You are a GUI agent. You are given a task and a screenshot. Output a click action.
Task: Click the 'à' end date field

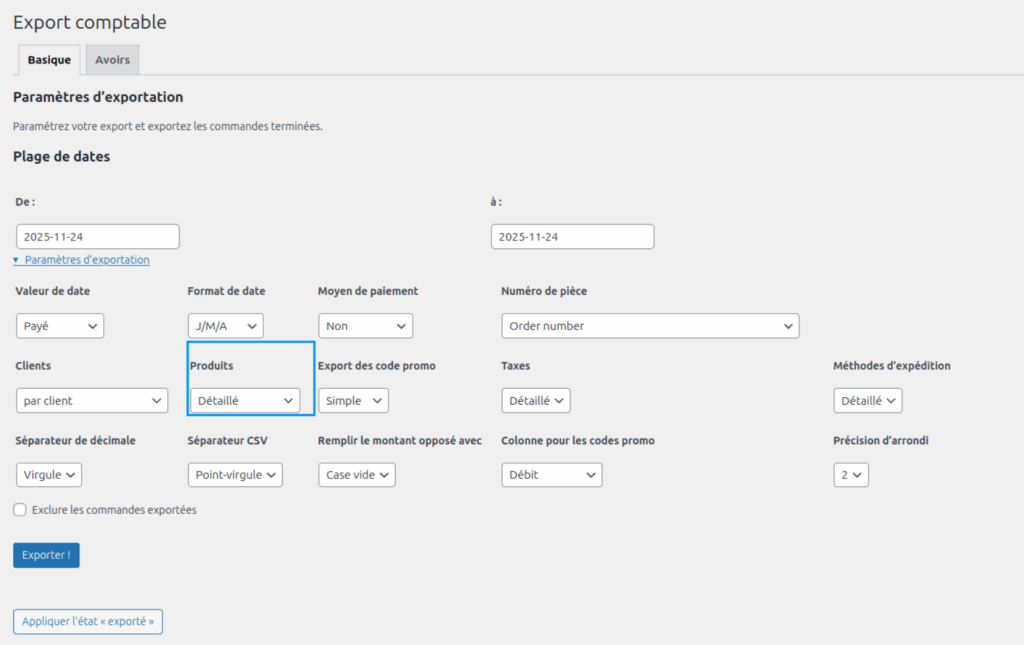pyautogui.click(x=572, y=237)
